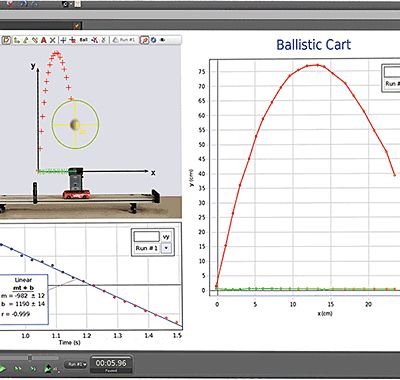Viewport: 400px width, 380px height.
Task: Click the fast-forward double arrow button
Action: click(x=18, y=369)
